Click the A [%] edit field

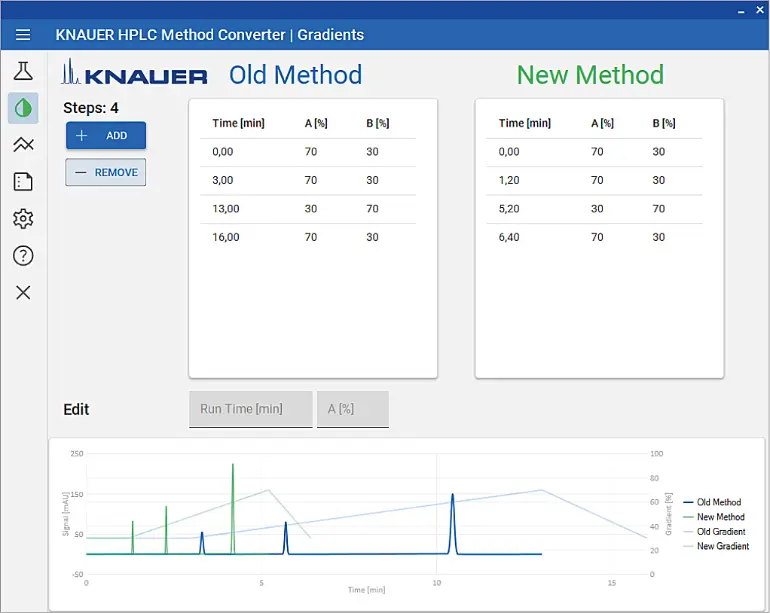click(x=353, y=409)
